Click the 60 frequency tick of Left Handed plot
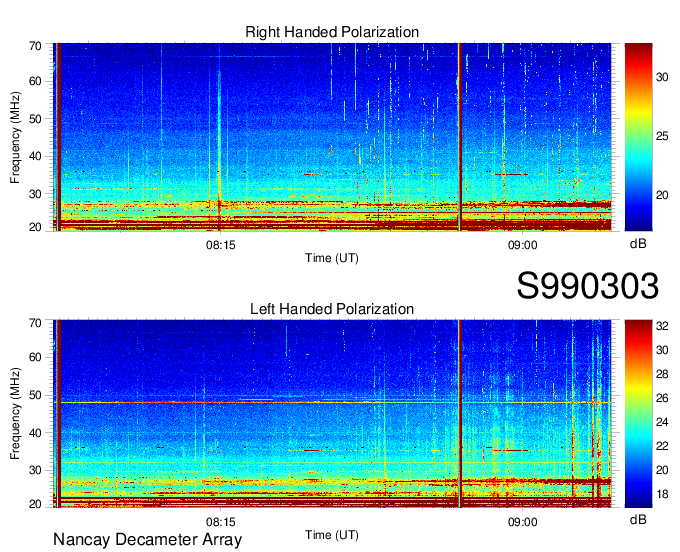The width and height of the screenshot is (680, 552). click(x=35, y=357)
